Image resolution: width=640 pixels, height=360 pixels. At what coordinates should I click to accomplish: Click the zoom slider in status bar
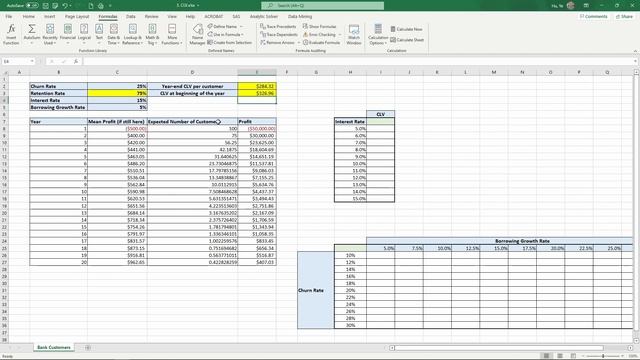pyautogui.click(x=603, y=356)
